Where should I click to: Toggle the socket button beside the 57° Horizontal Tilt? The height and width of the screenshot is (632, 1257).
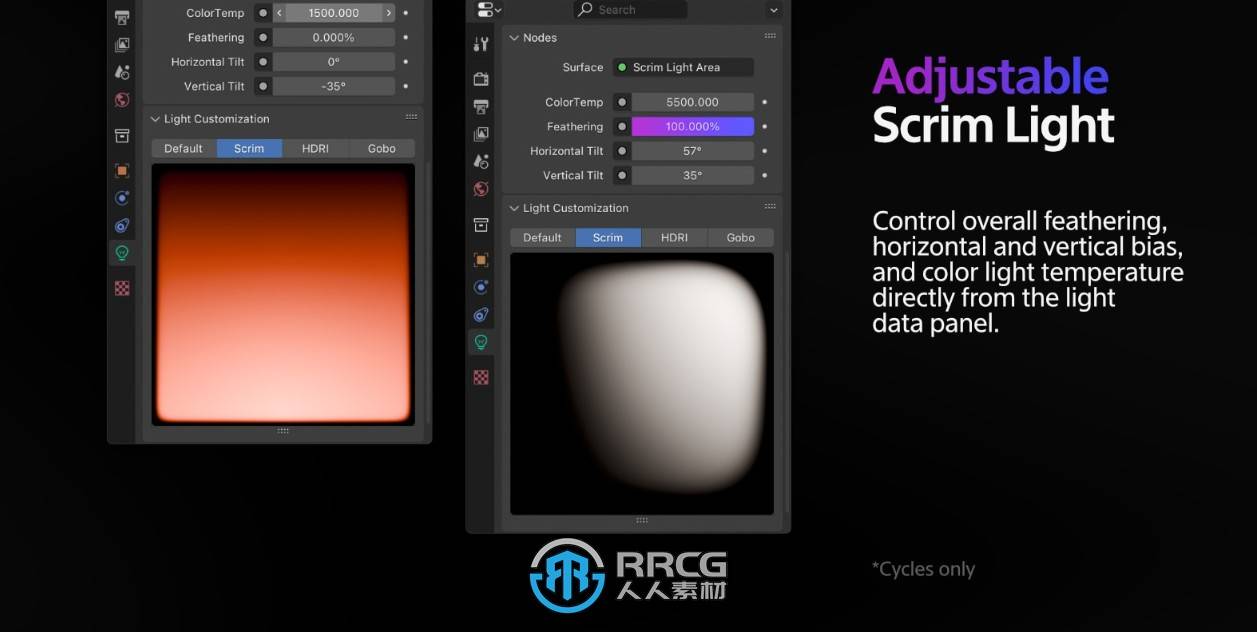[622, 151]
